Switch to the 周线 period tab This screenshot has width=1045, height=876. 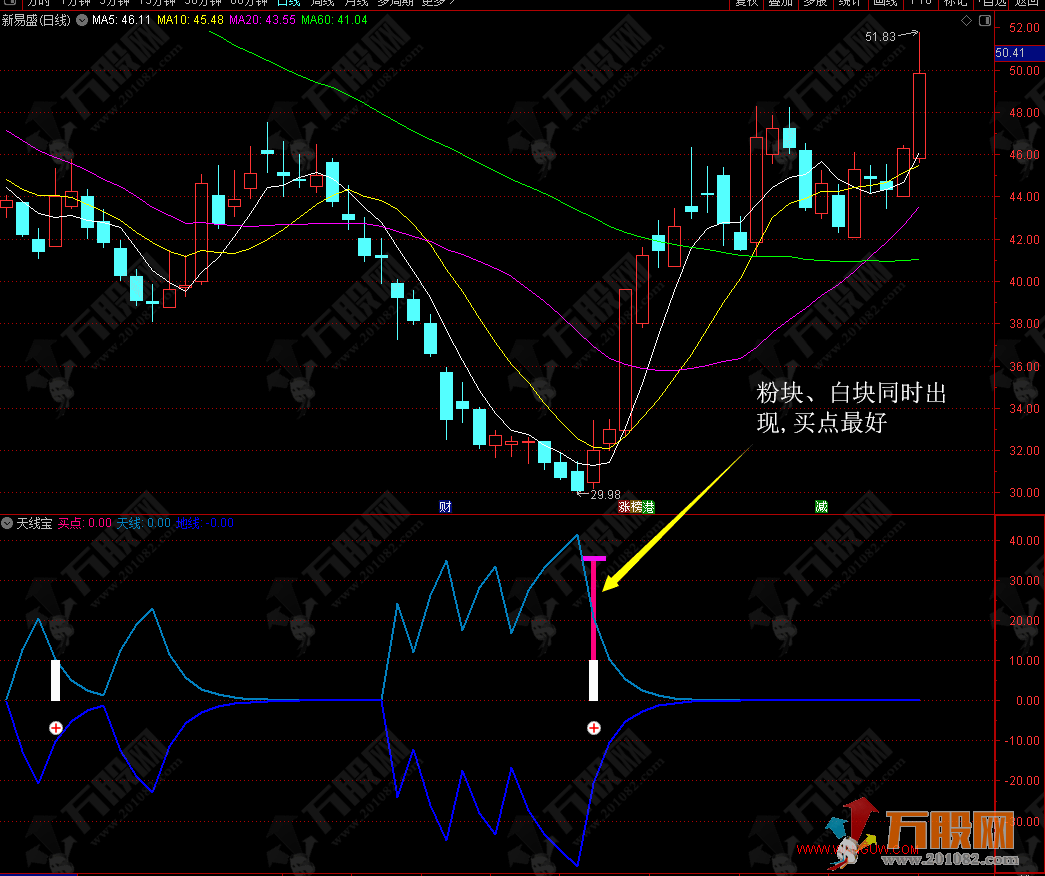(322, 3)
